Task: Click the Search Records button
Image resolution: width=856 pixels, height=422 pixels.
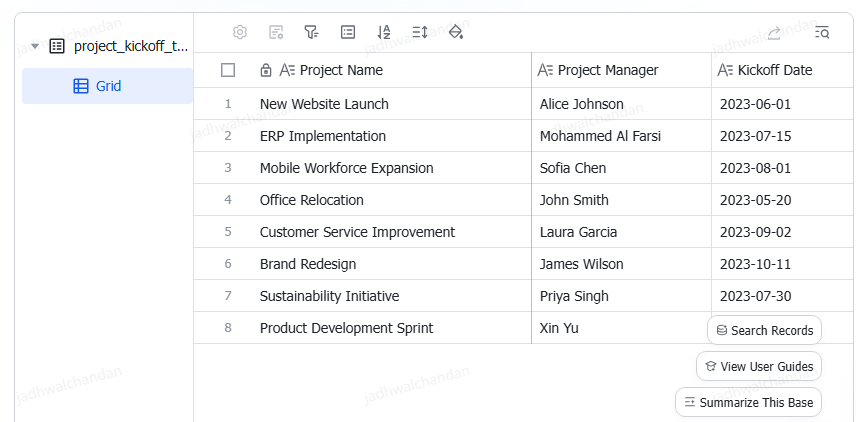Action: pos(764,330)
